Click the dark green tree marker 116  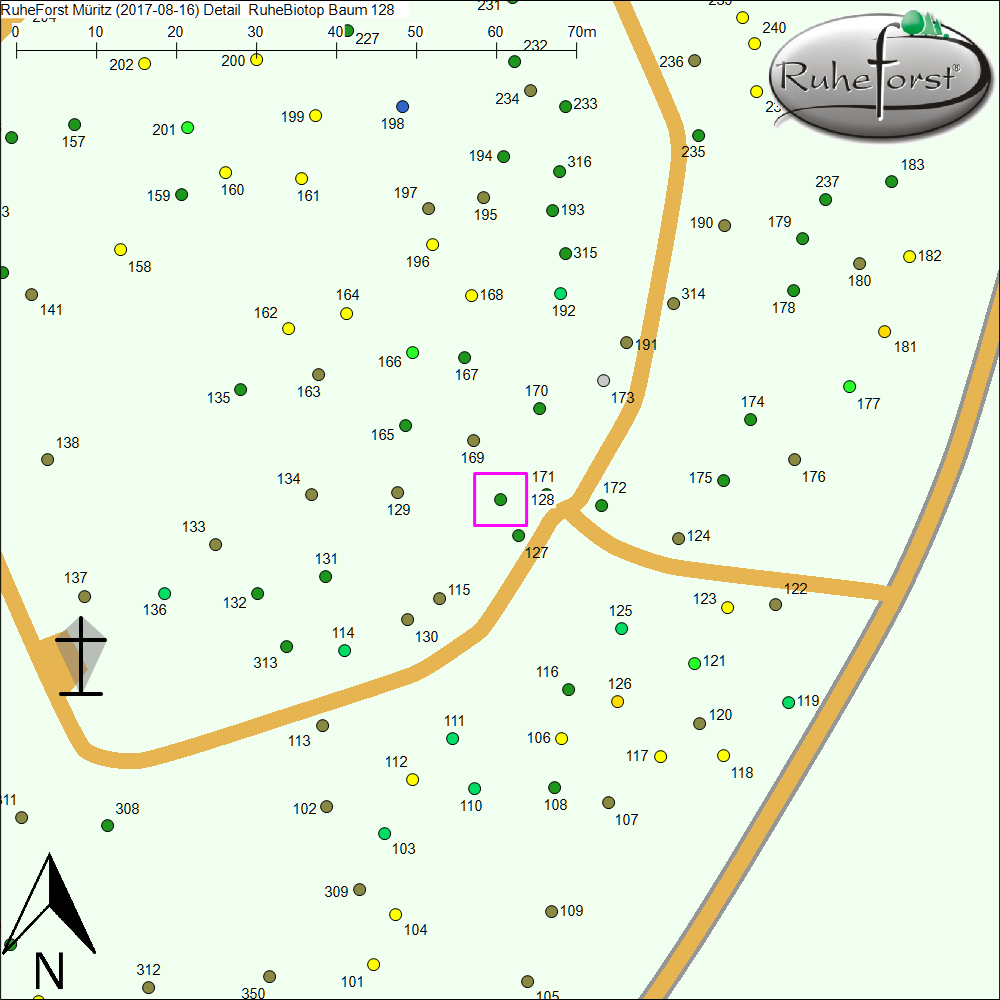568,689
